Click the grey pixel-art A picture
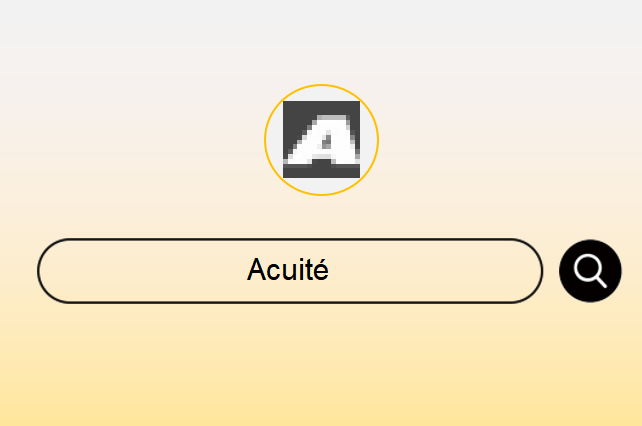Screen dimensions: 642x426 (321, 139)
